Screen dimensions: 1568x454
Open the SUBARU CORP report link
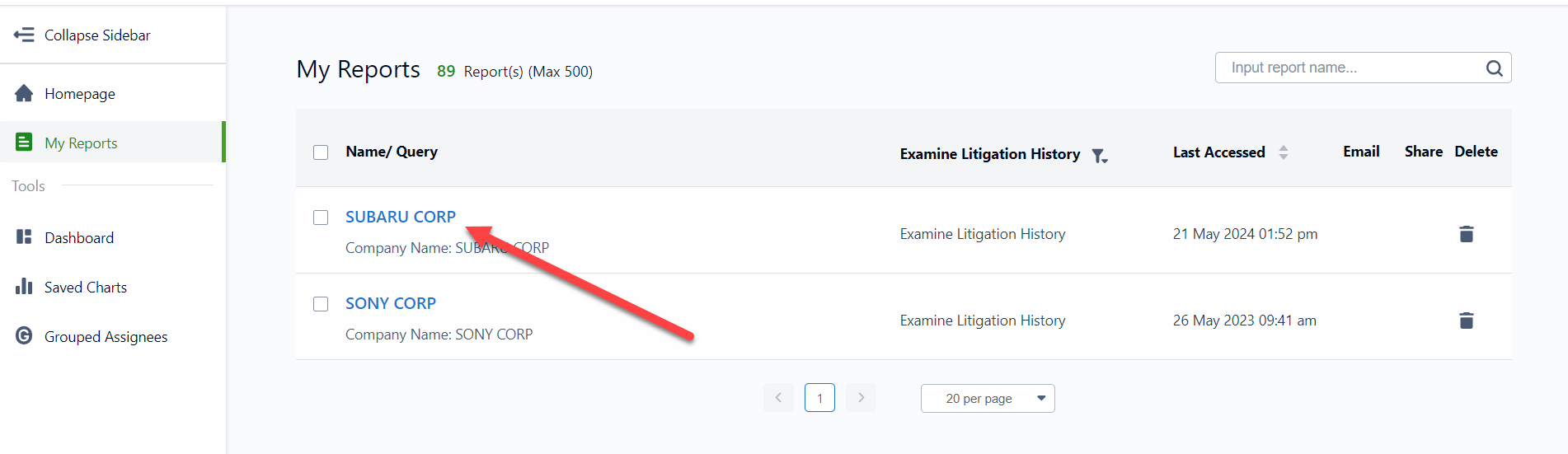400,217
